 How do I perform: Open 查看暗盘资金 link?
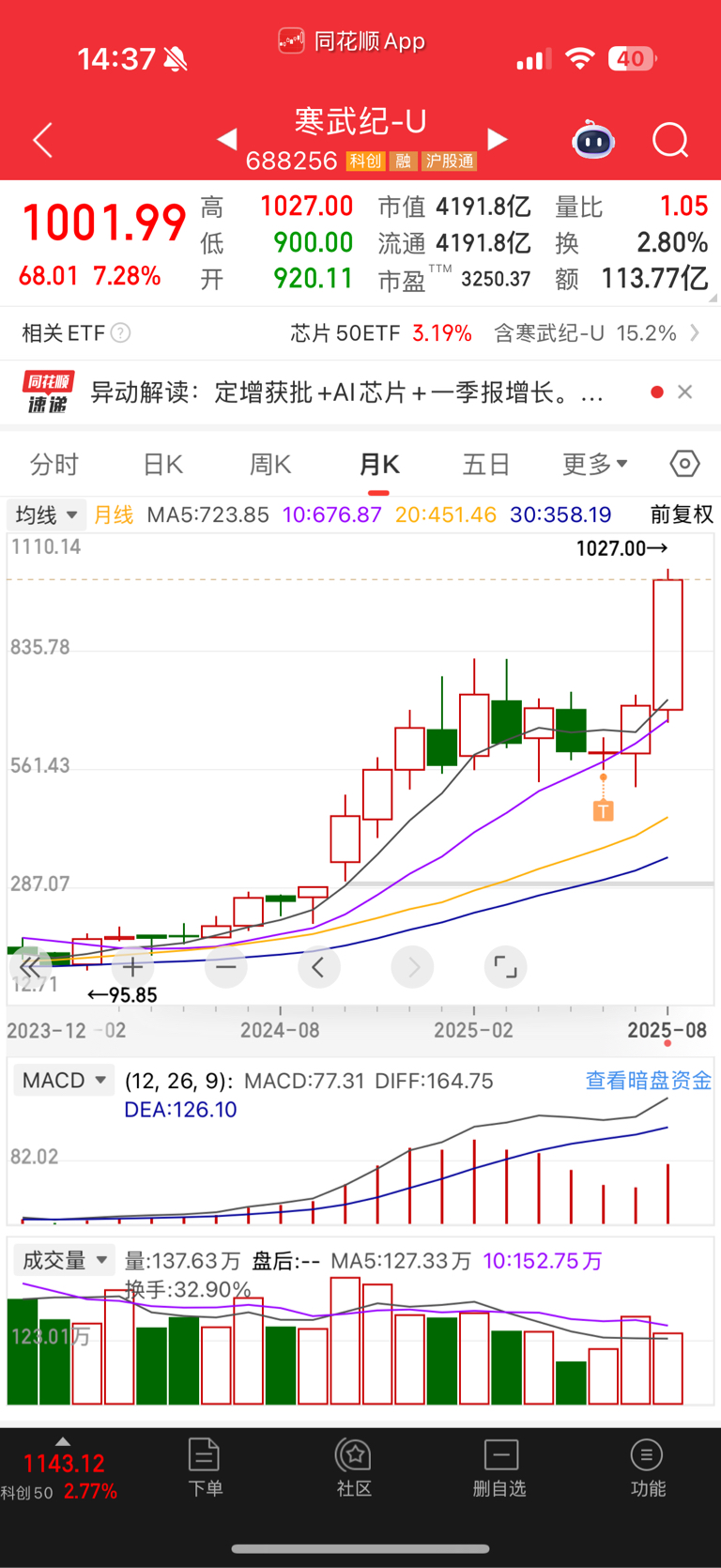pos(649,1081)
